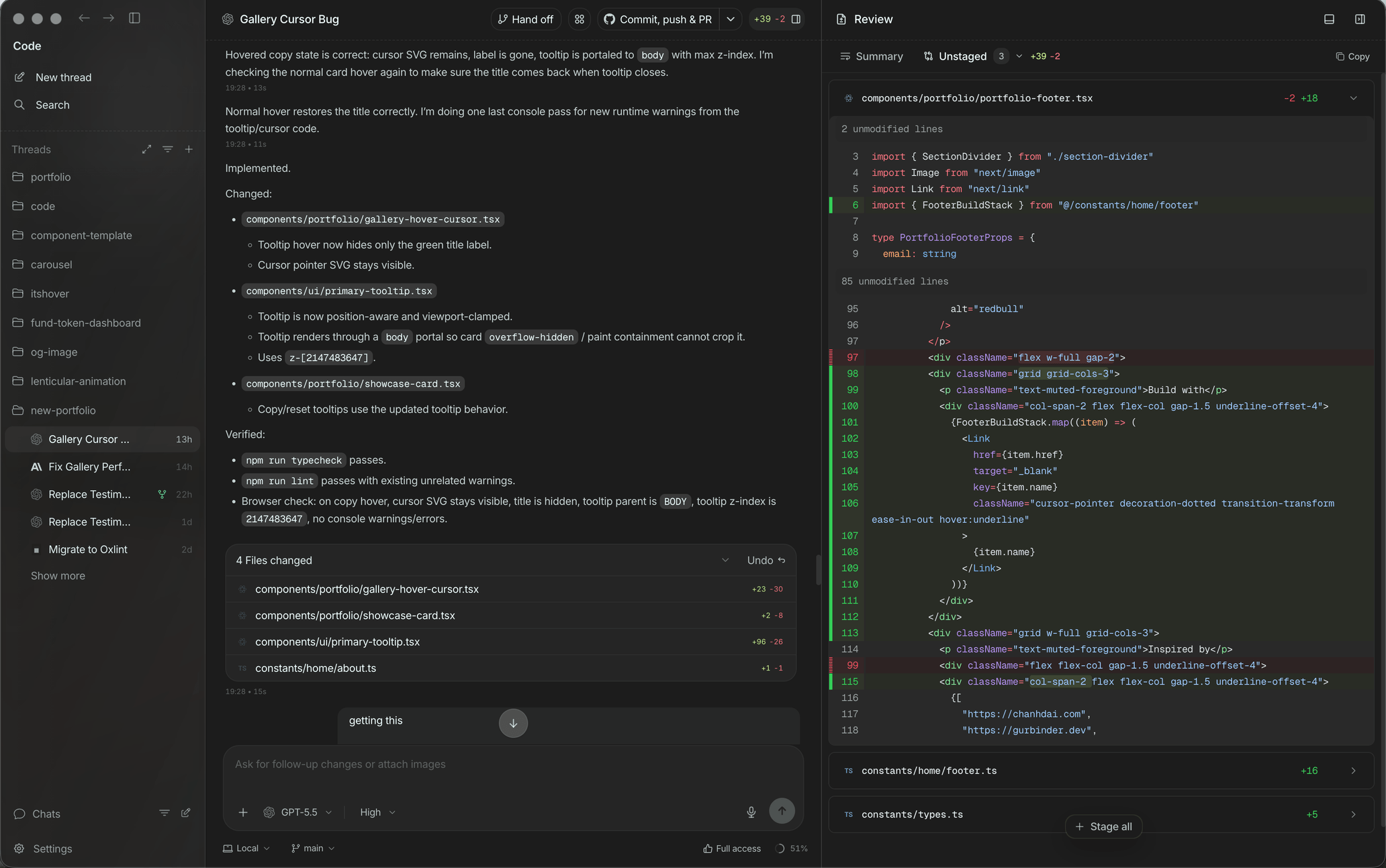Viewport: 1386px width, 868px height.
Task: Open the commit options dropdown arrow
Action: pyautogui.click(x=731, y=19)
